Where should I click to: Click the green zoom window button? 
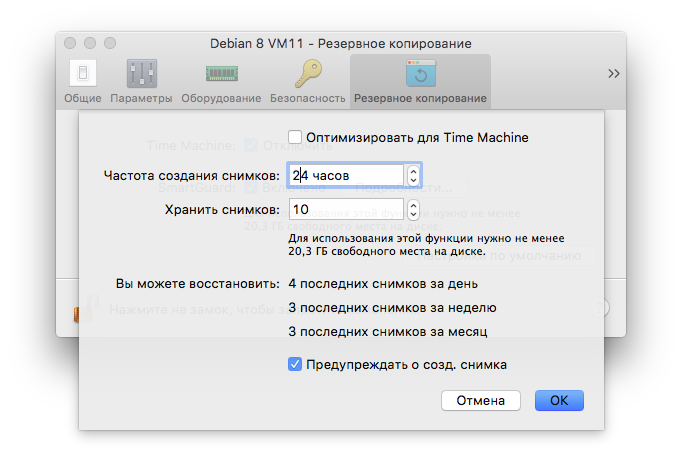tap(110, 43)
